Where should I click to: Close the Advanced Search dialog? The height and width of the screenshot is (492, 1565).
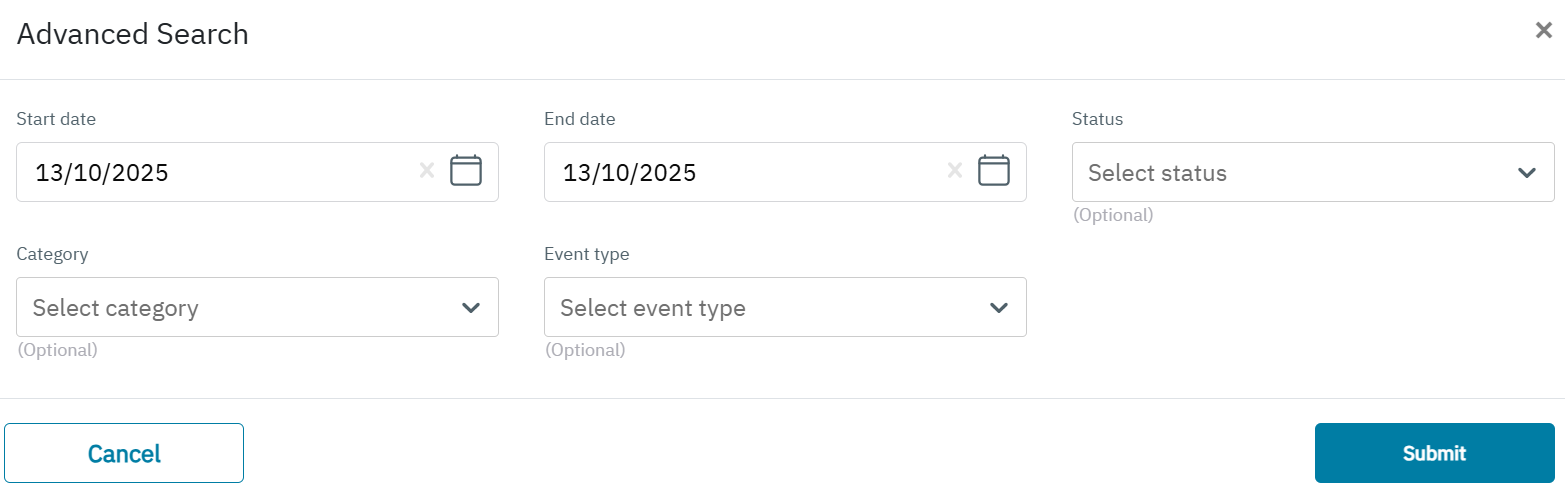click(1543, 31)
